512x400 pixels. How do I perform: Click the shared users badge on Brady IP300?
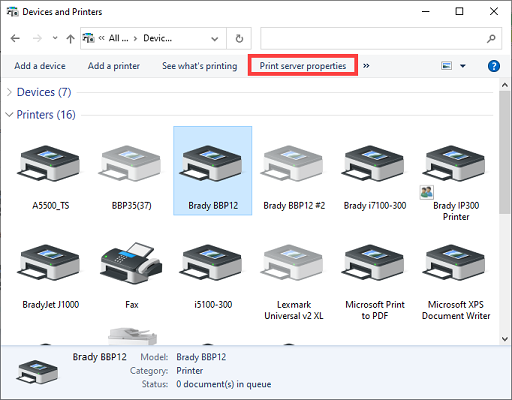(427, 192)
